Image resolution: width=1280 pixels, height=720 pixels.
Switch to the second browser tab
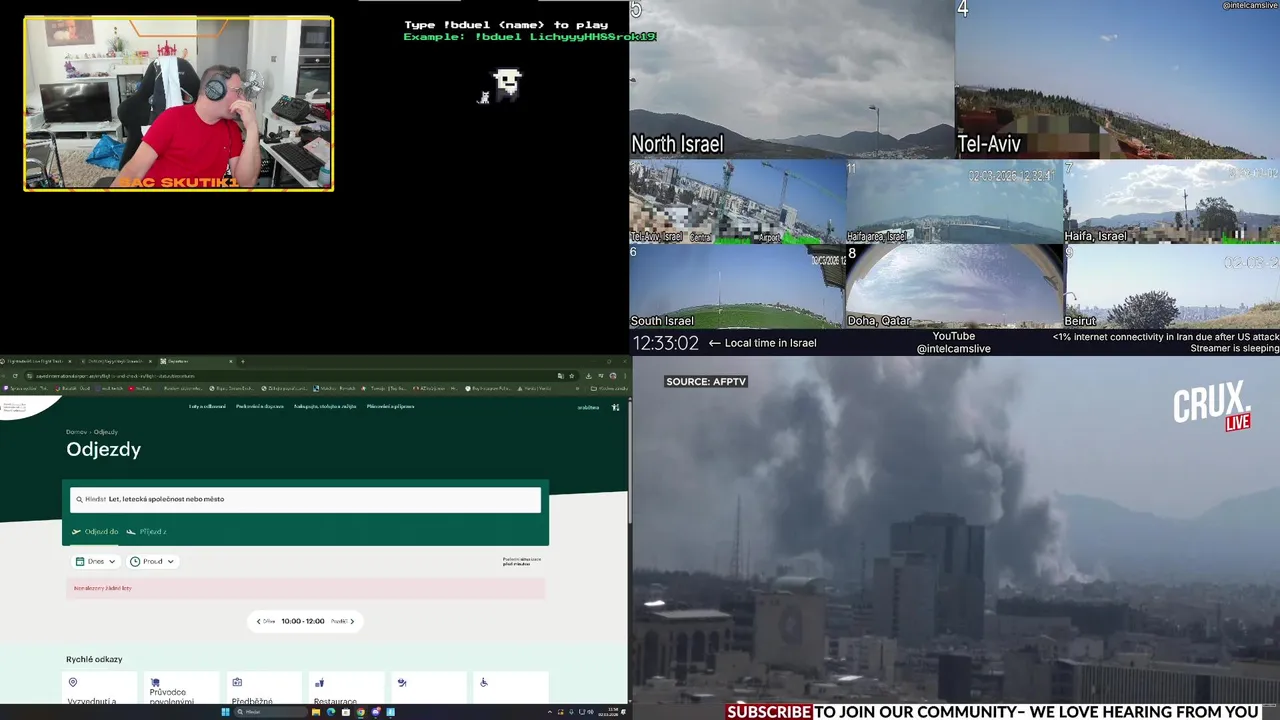coord(117,361)
